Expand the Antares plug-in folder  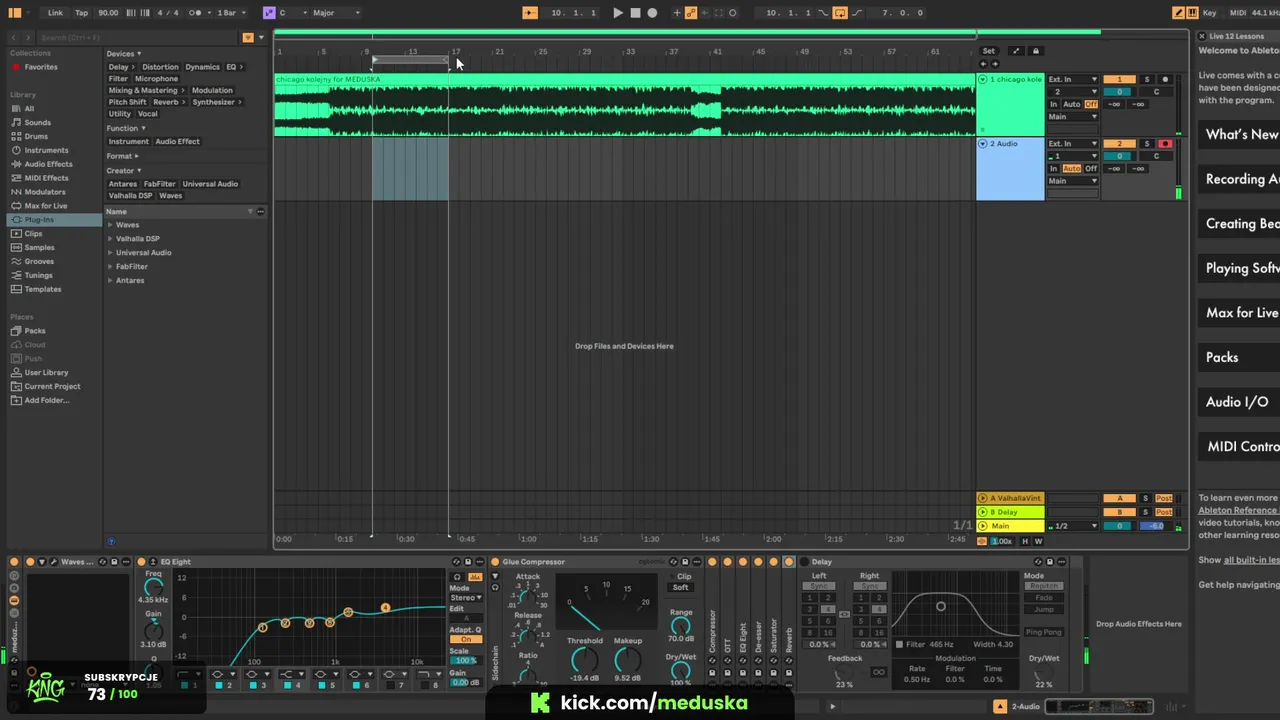[x=110, y=280]
